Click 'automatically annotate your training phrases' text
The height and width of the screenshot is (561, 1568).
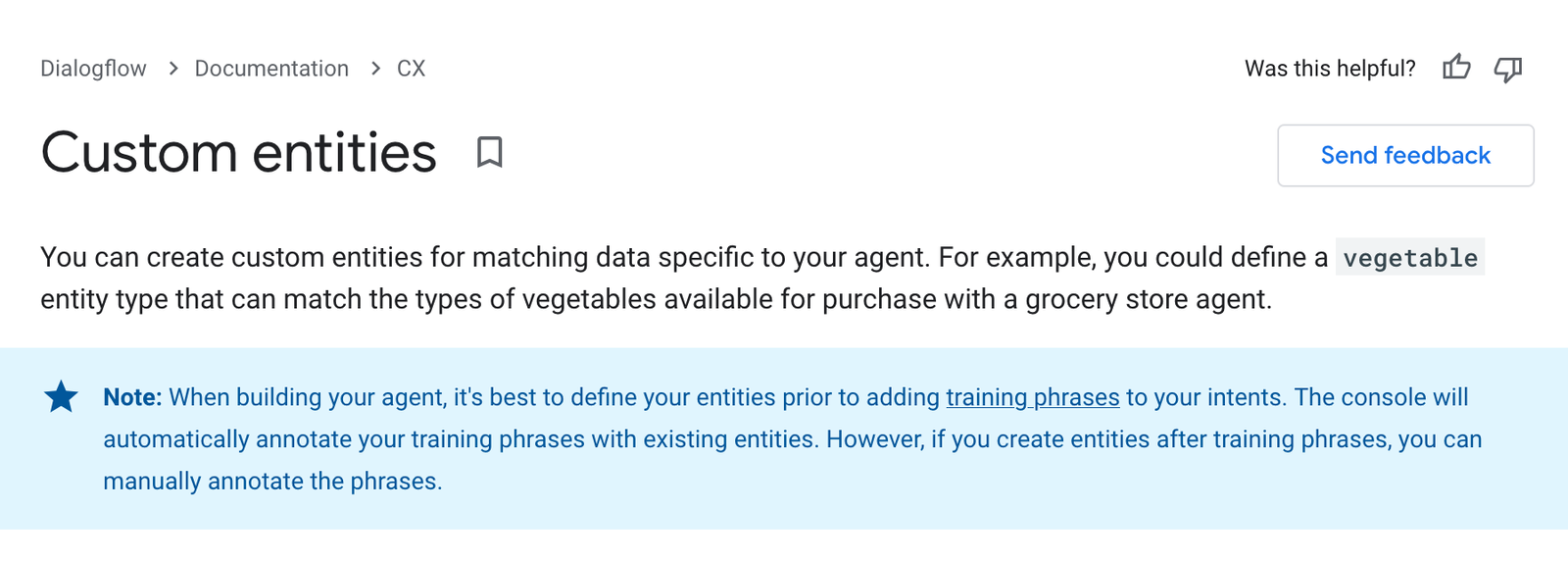344,439
